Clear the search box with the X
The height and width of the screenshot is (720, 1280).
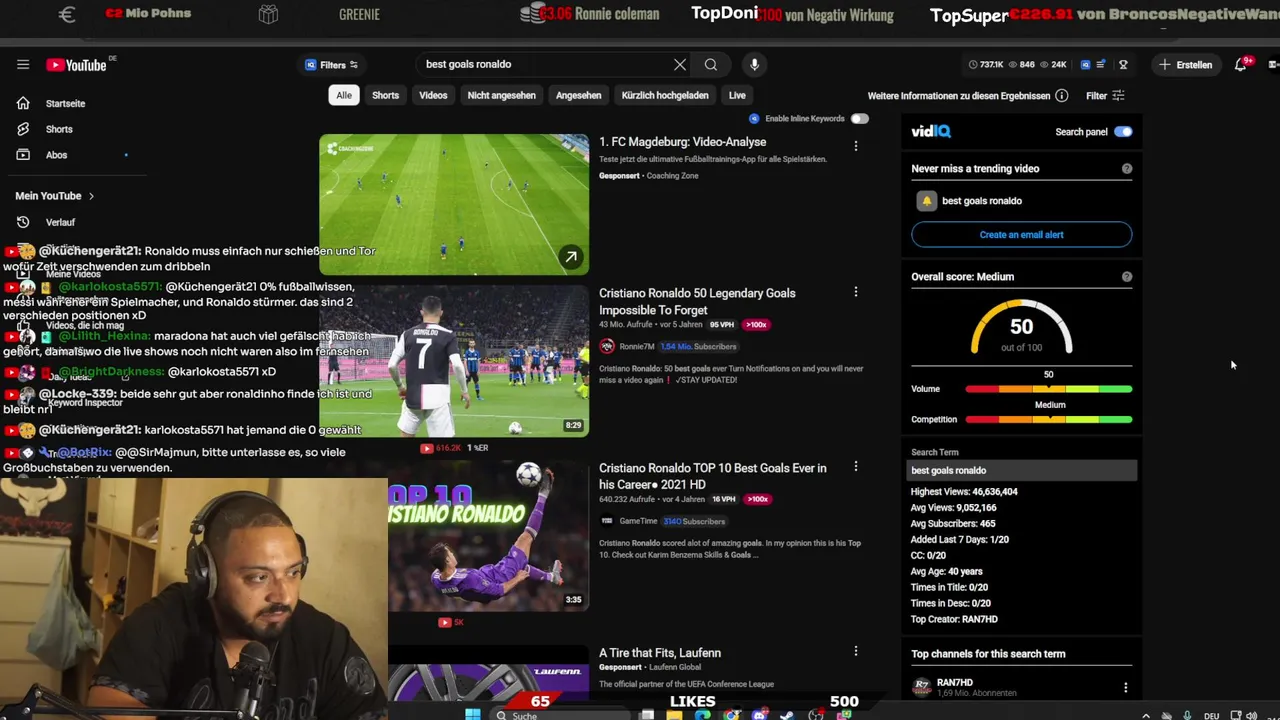(x=680, y=65)
